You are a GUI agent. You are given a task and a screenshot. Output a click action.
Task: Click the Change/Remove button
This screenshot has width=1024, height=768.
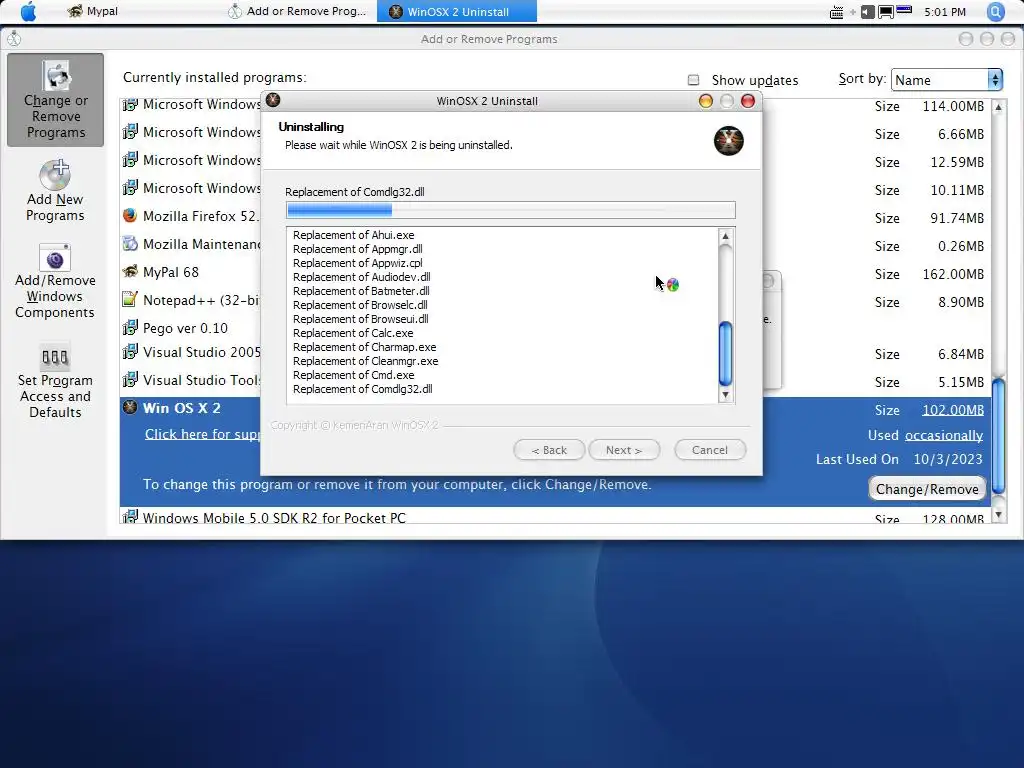click(927, 489)
